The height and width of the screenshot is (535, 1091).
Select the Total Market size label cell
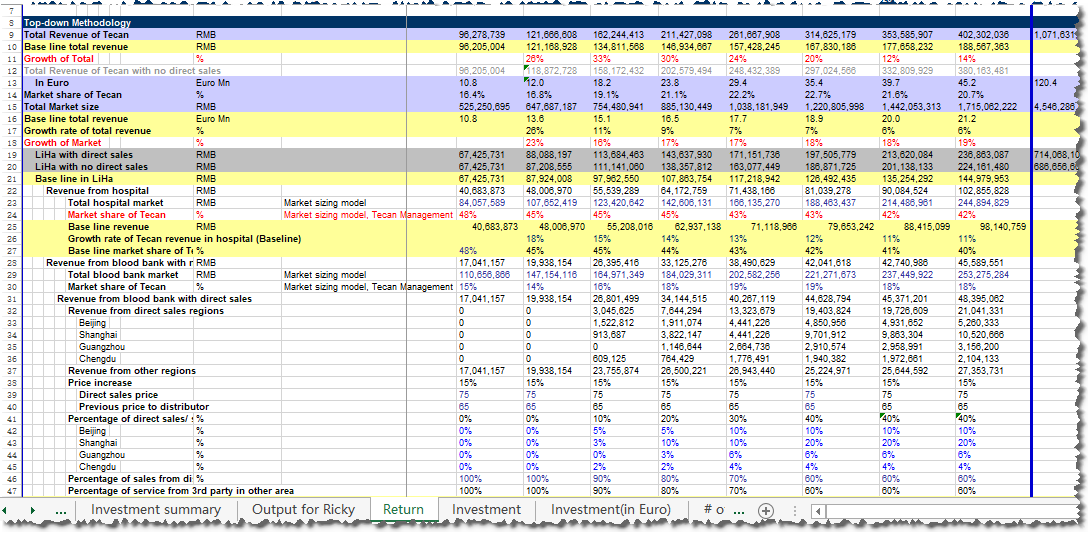tap(62, 107)
